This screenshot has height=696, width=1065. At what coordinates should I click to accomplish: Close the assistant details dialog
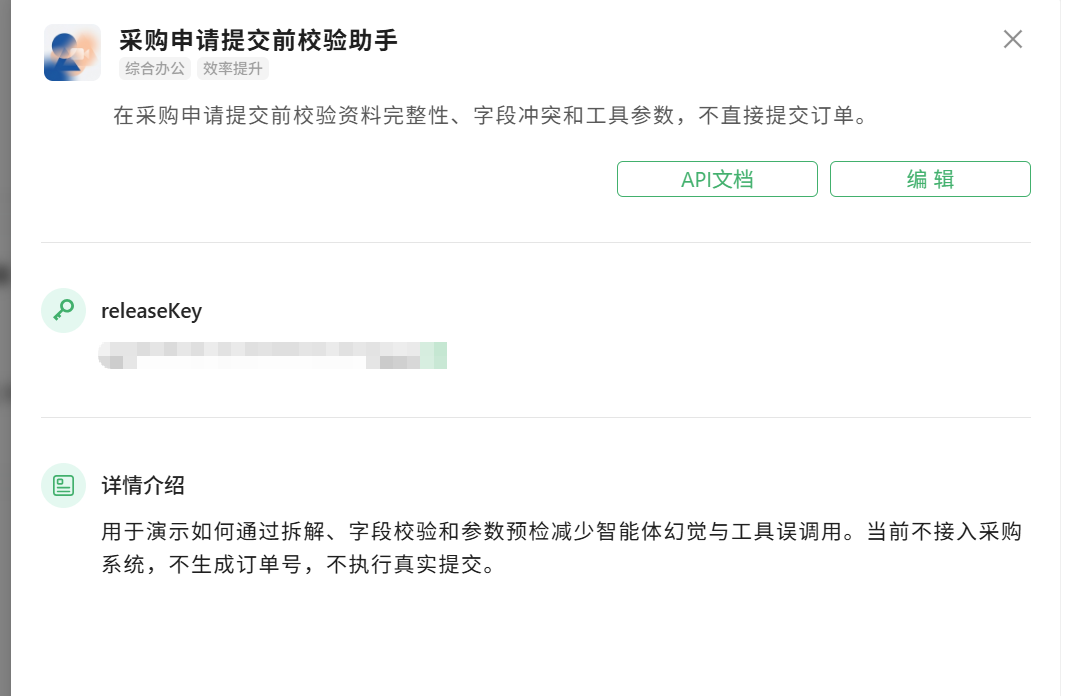coord(1013,39)
